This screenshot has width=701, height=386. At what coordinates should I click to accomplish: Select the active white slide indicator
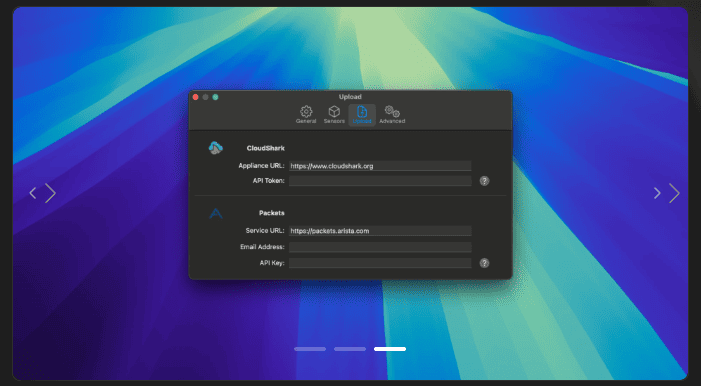[390, 349]
